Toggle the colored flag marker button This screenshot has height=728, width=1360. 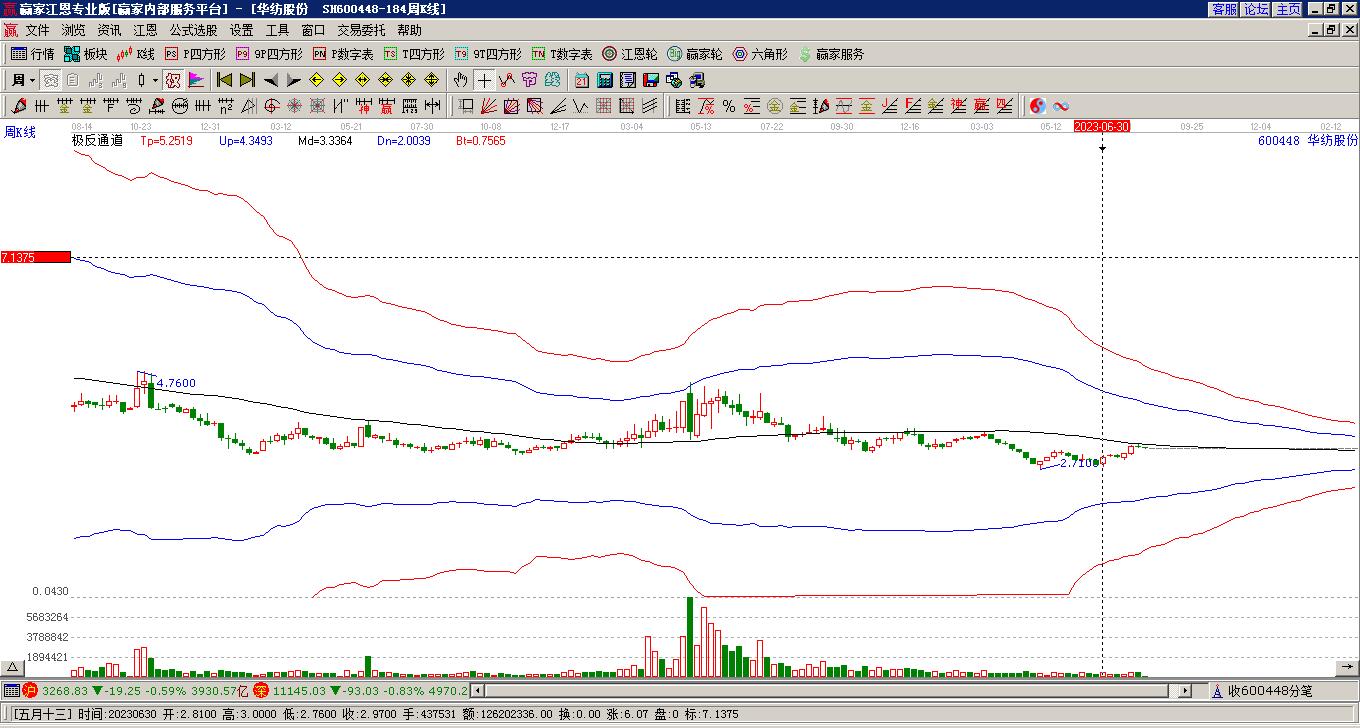pyautogui.click(x=196, y=80)
